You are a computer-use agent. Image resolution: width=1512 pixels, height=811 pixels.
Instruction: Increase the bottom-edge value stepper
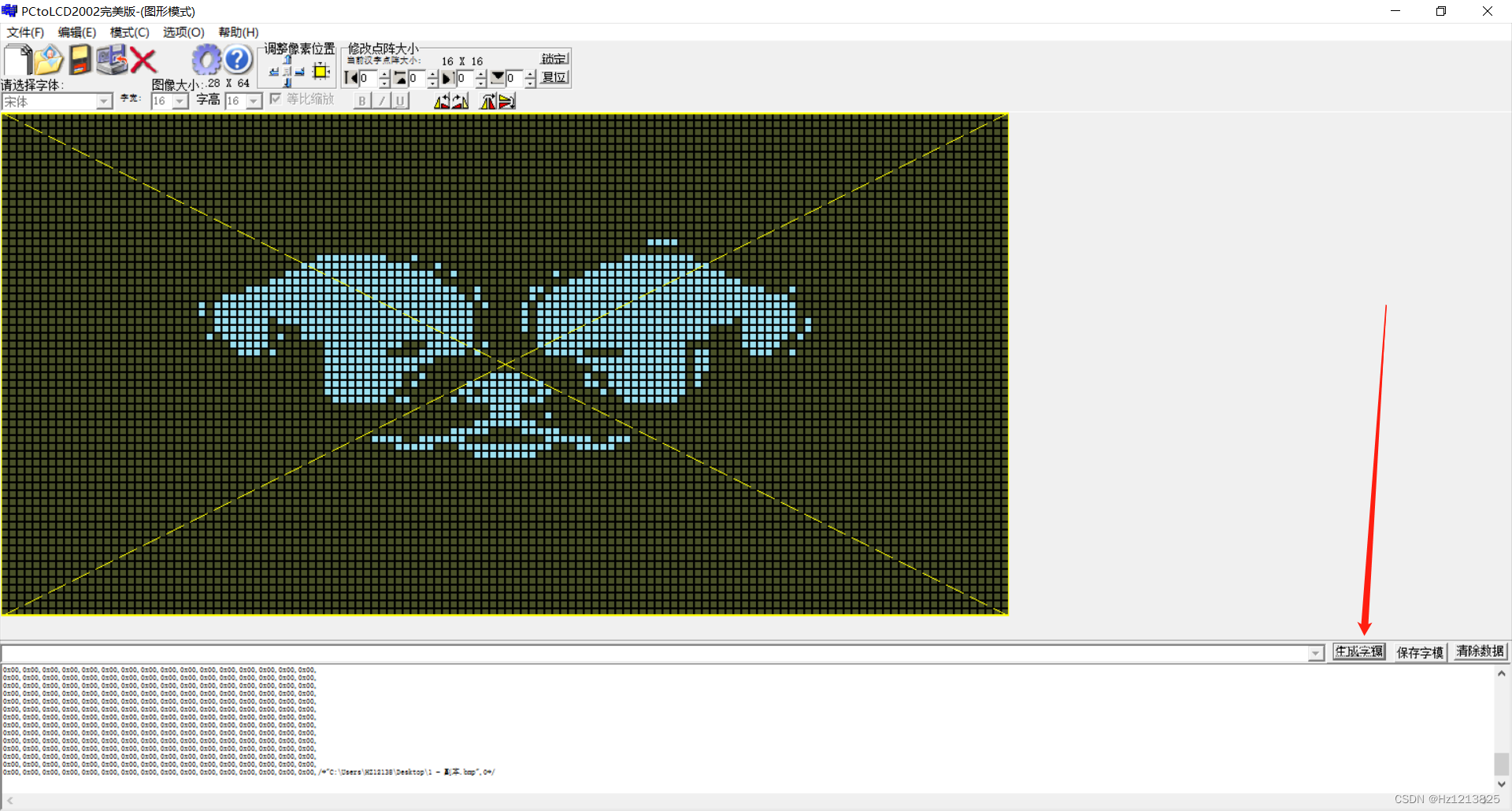530,74
